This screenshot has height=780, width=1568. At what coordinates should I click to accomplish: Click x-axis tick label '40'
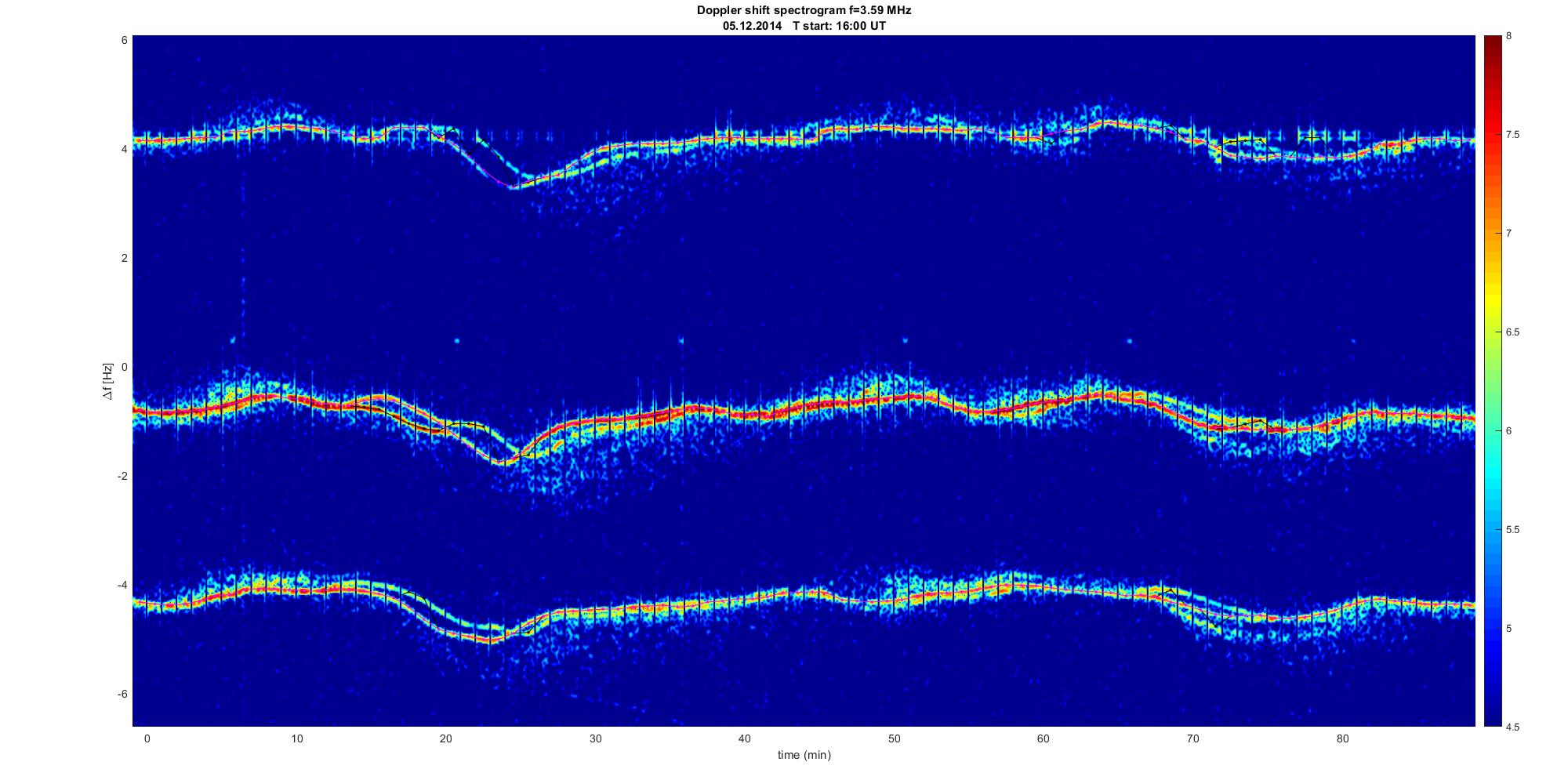point(744,738)
